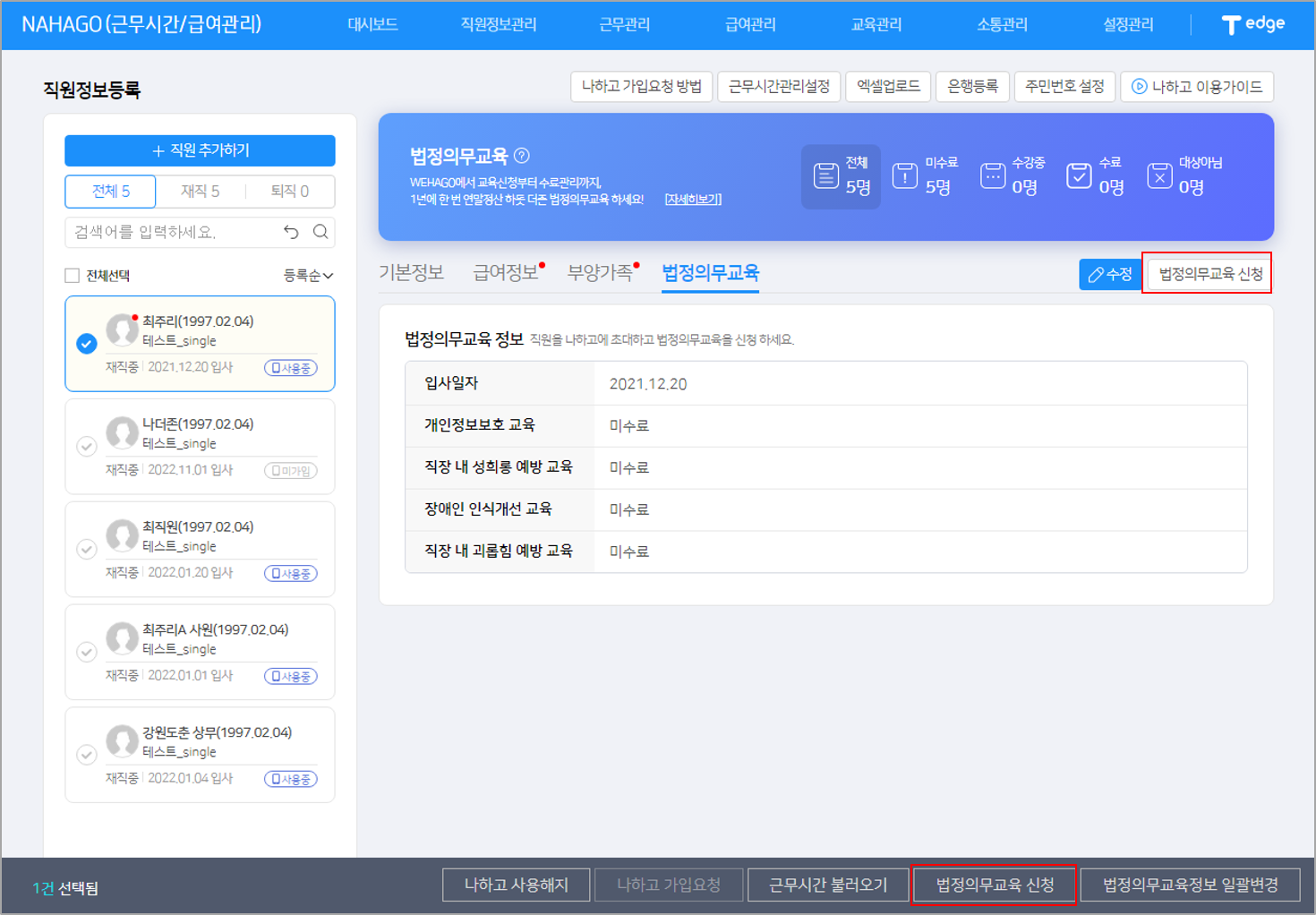
Task: Open 주민번호 설정
Action: pyautogui.click(x=1065, y=87)
